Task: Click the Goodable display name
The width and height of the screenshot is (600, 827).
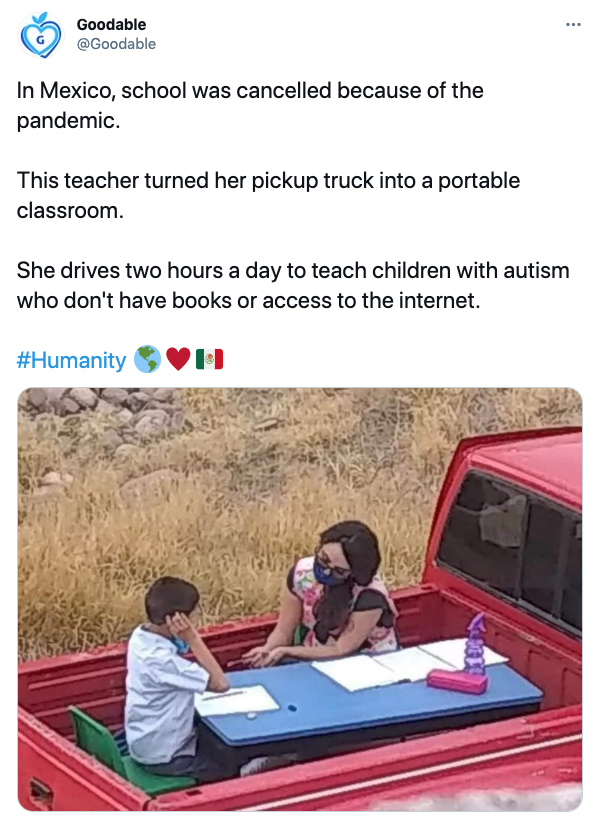Action: (x=111, y=24)
